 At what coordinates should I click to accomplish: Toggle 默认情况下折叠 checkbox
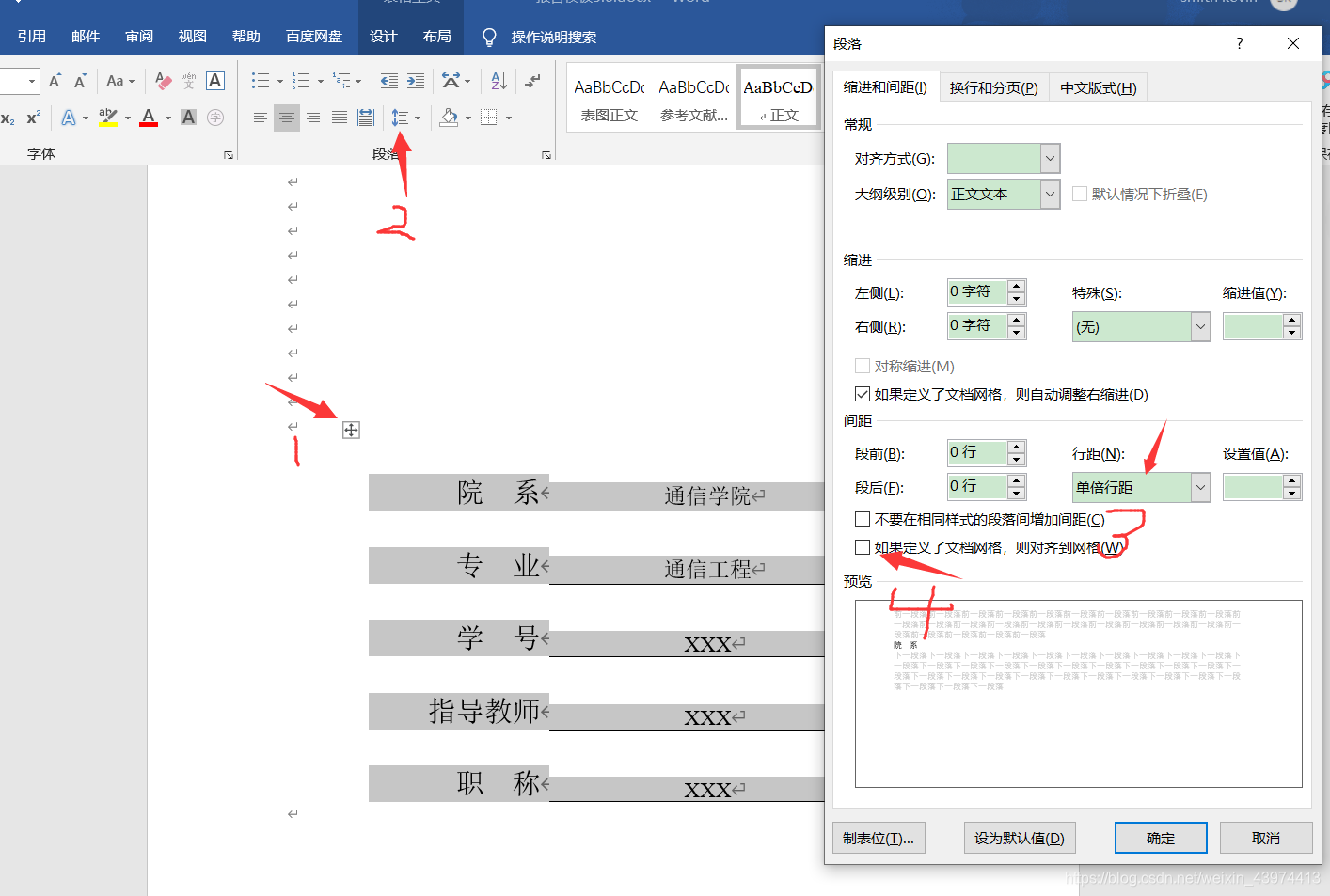(x=1080, y=194)
